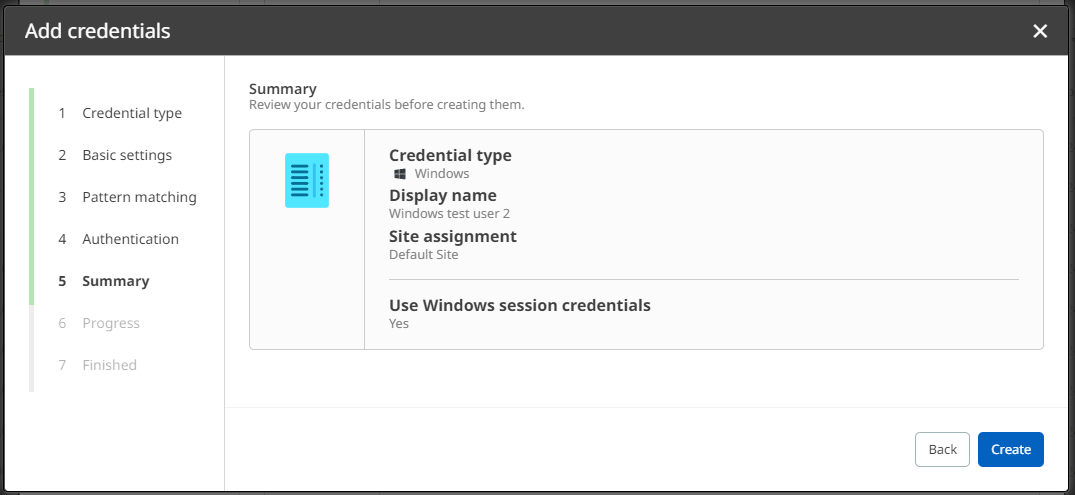Image resolution: width=1075 pixels, height=495 pixels.
Task: Click the display name value 'Windows test user 2'
Action: coord(449,213)
